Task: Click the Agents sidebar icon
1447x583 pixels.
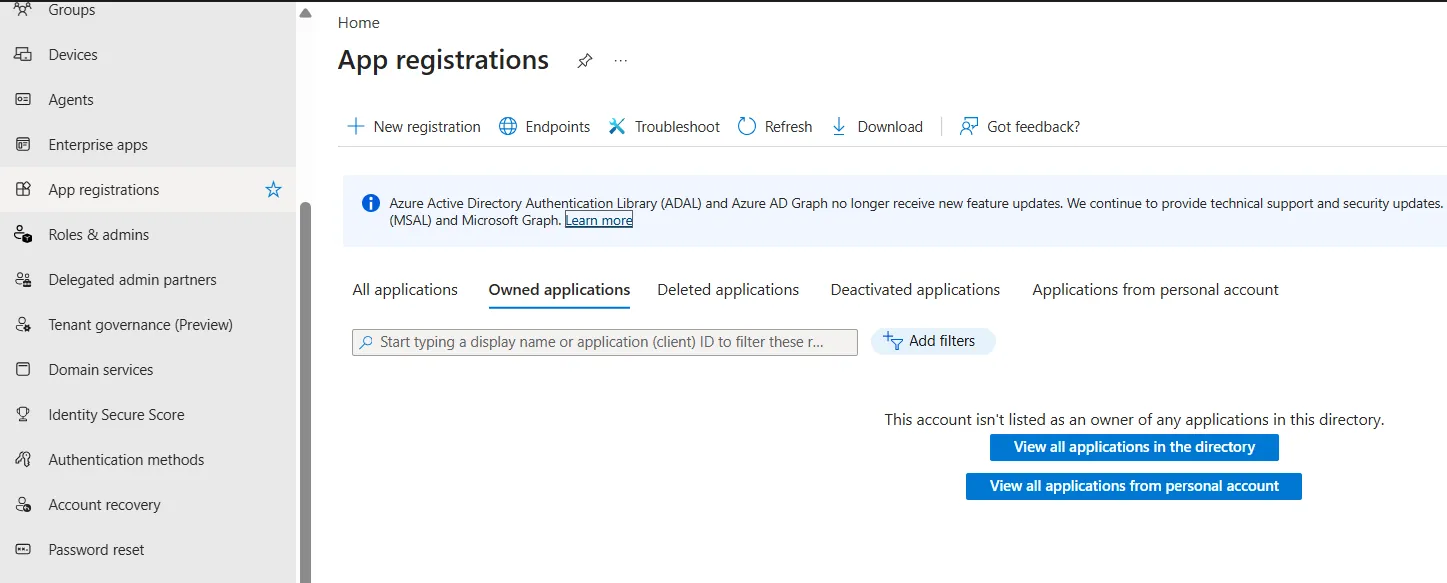Action: click(x=23, y=99)
